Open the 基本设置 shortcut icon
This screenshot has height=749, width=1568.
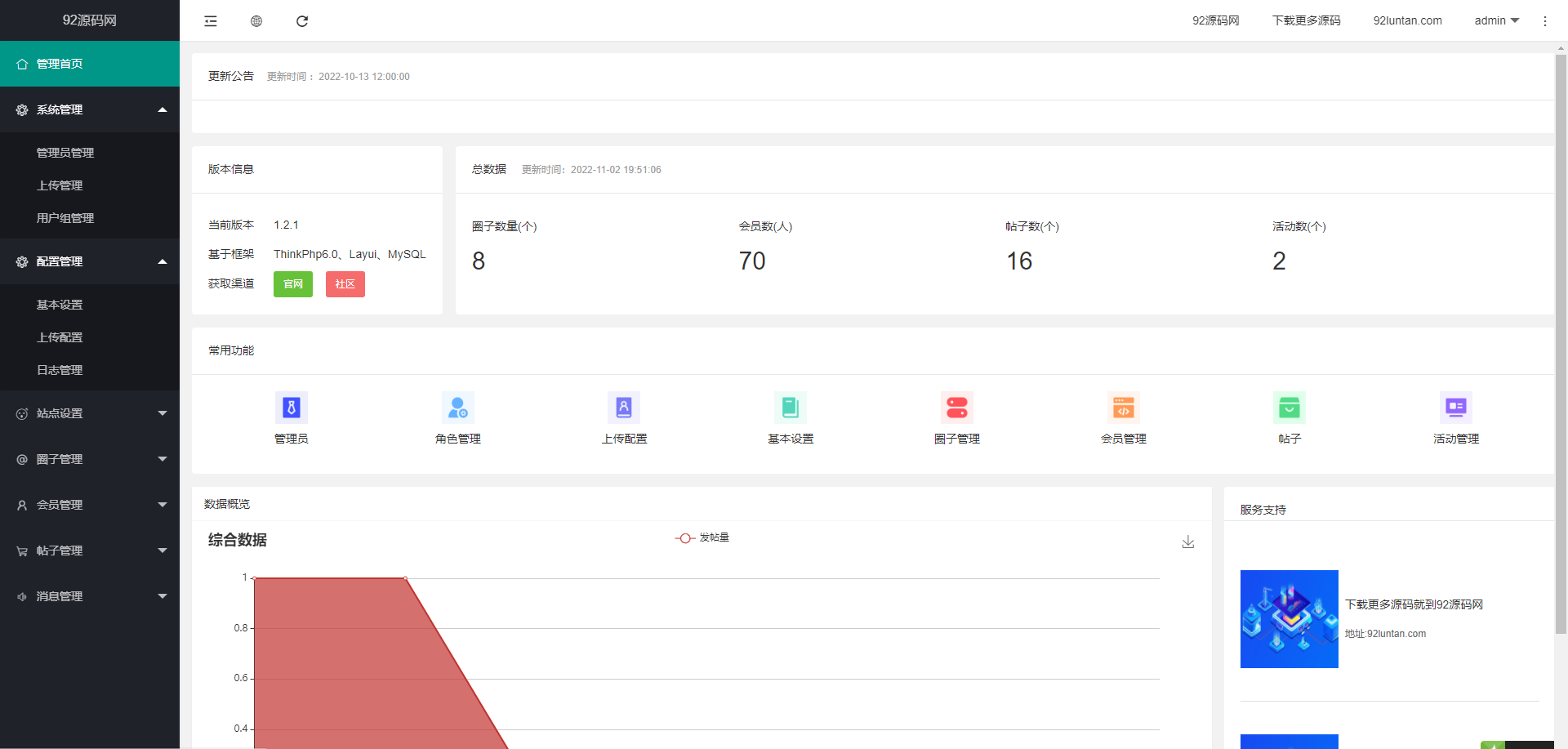(x=791, y=407)
